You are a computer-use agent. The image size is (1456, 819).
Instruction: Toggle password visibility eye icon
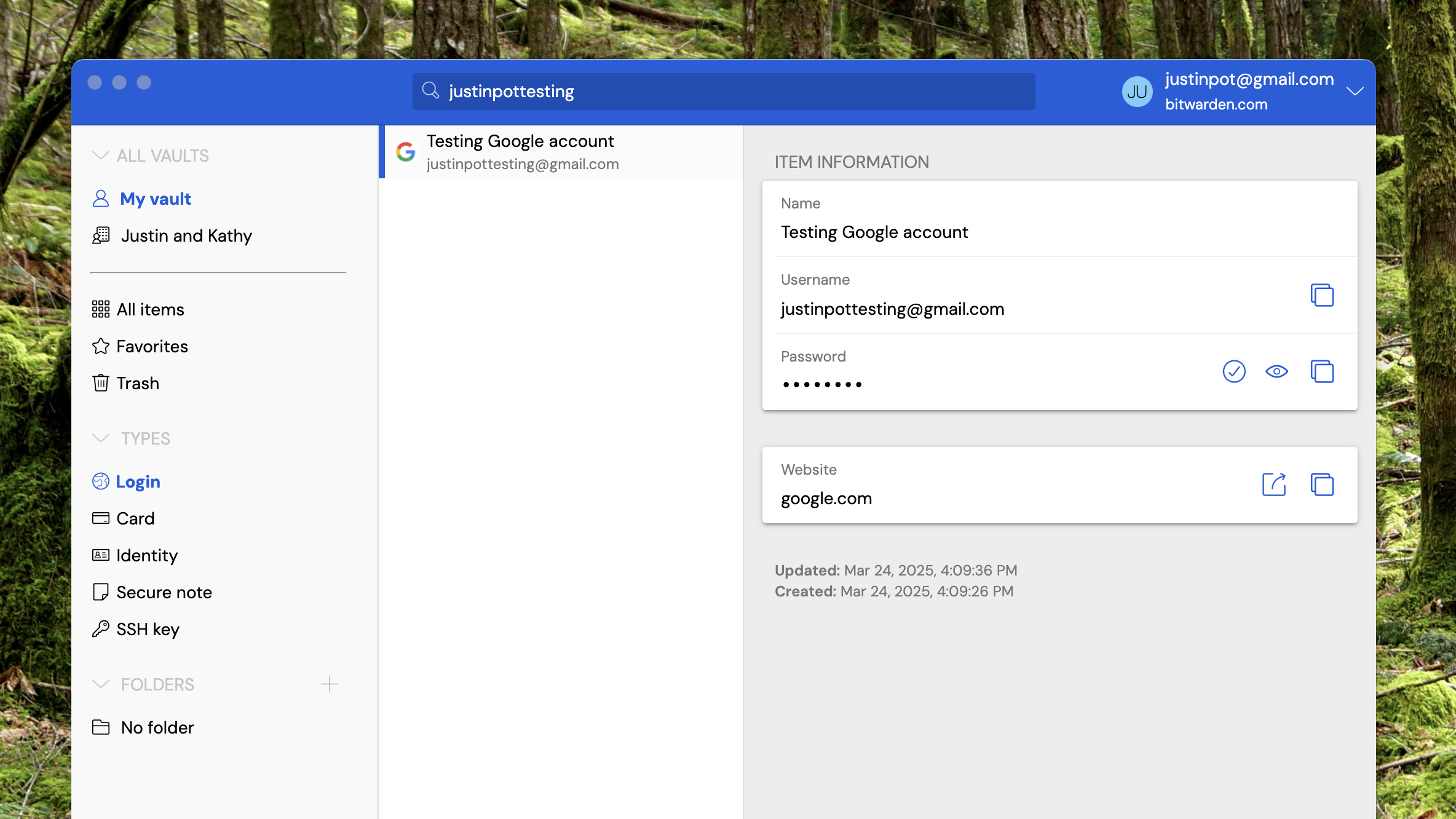coord(1277,371)
